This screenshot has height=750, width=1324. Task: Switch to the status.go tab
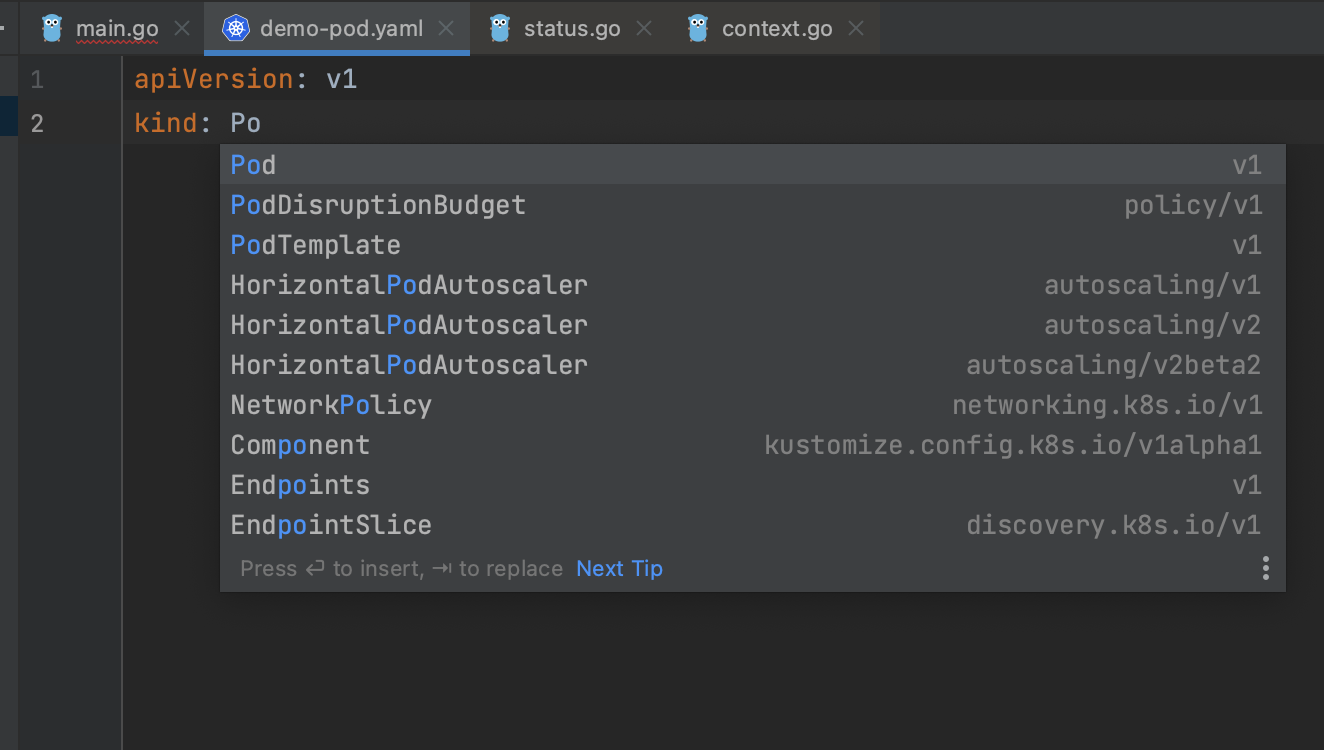pyautogui.click(x=572, y=28)
